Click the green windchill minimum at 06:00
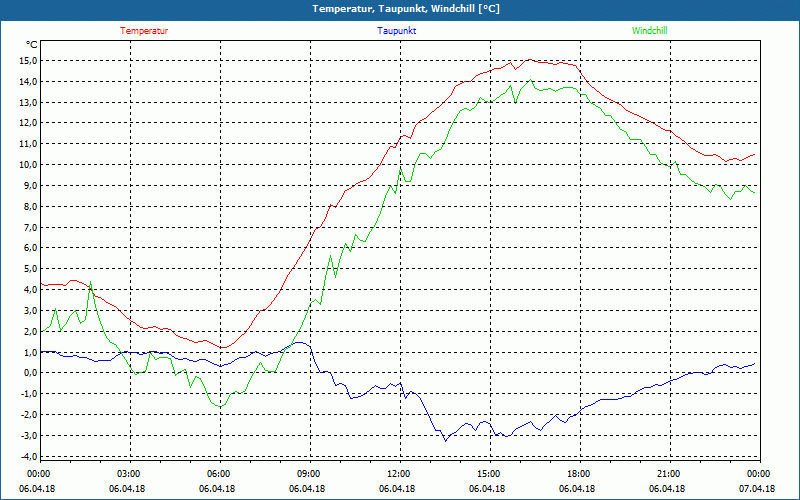This screenshot has width=800, height=500. (220, 407)
